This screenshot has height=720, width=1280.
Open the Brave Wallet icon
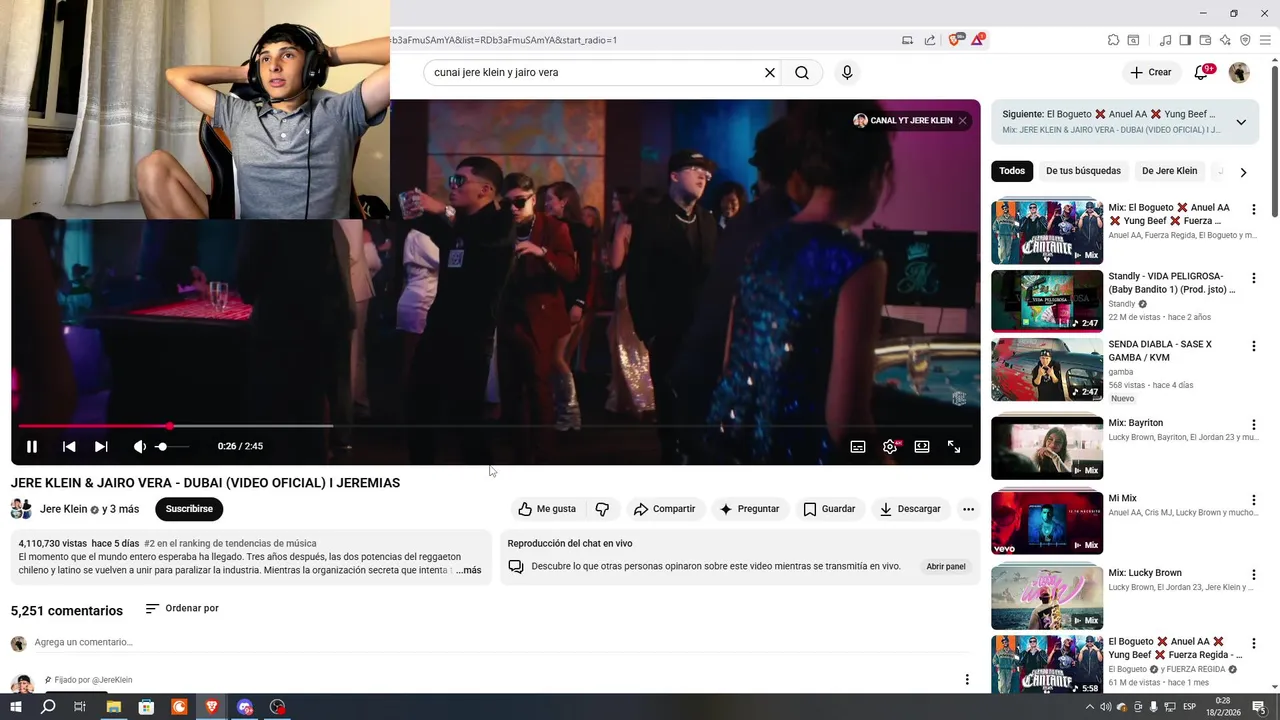click(x=1205, y=40)
